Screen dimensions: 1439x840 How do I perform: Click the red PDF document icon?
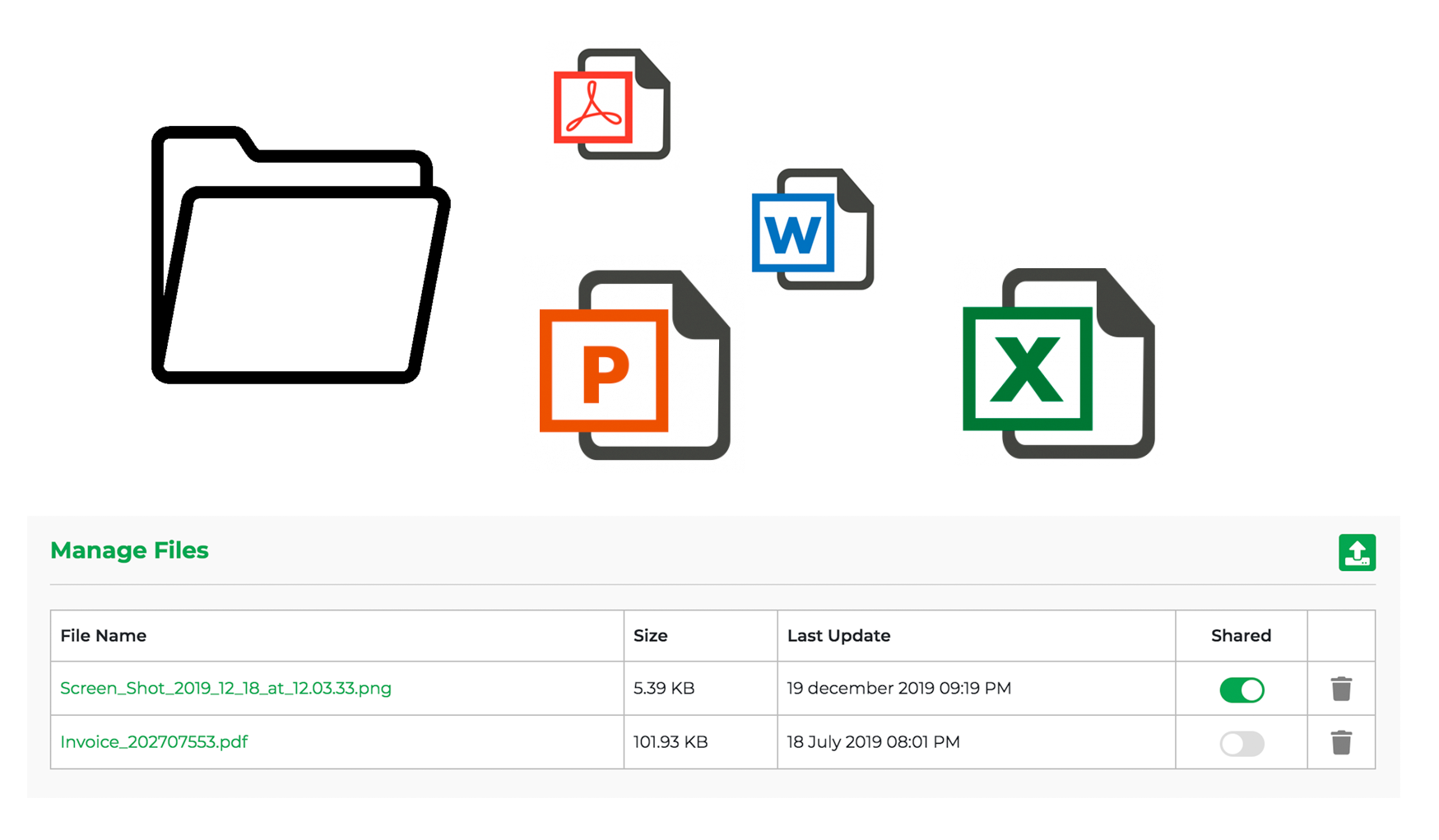click(x=612, y=104)
